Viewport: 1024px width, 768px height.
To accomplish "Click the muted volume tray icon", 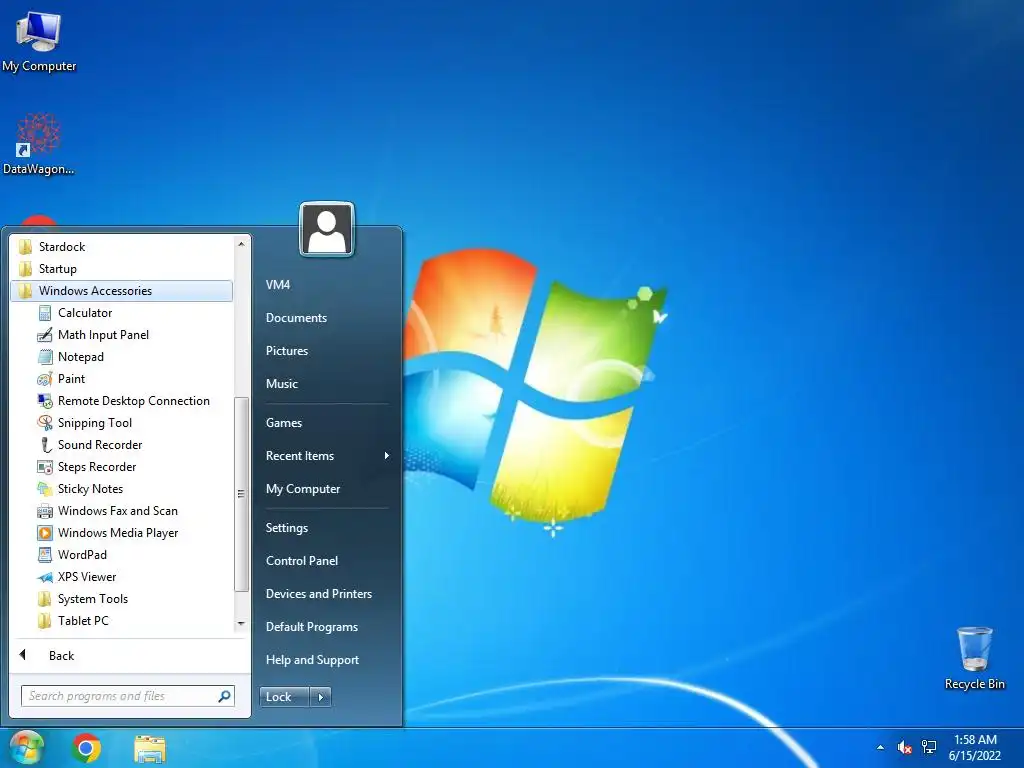I will 904,748.
